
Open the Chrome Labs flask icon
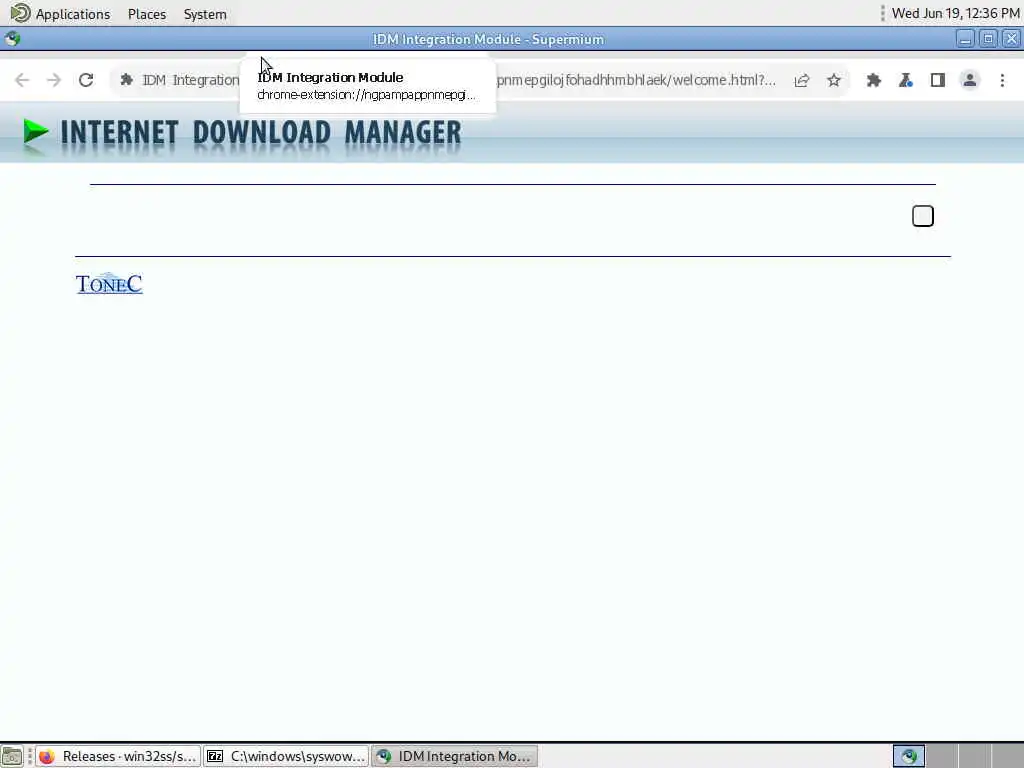[906, 80]
